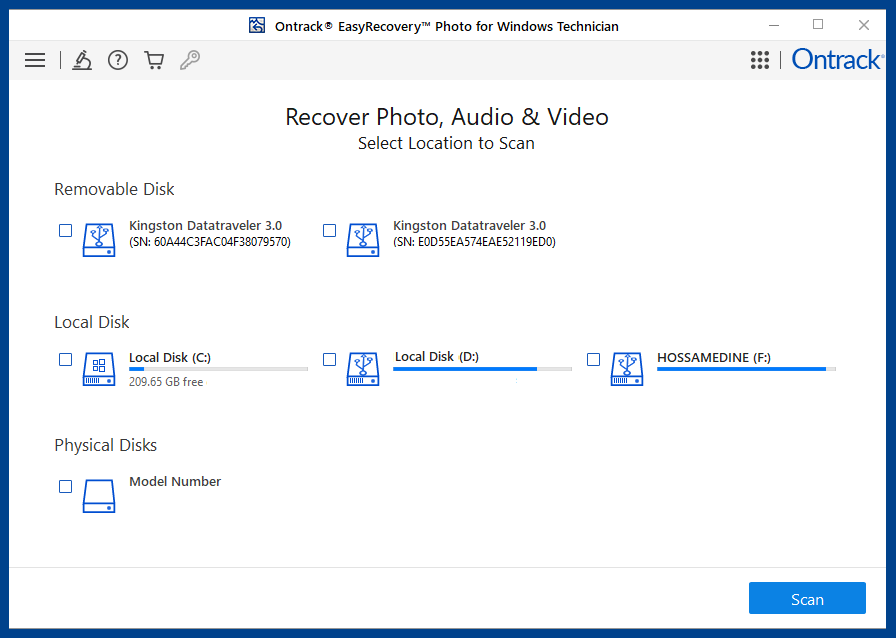
Task: Check Kingston Datatraveler SN E0D55EA574EAE52119ED0 checkbox
Action: (x=330, y=230)
